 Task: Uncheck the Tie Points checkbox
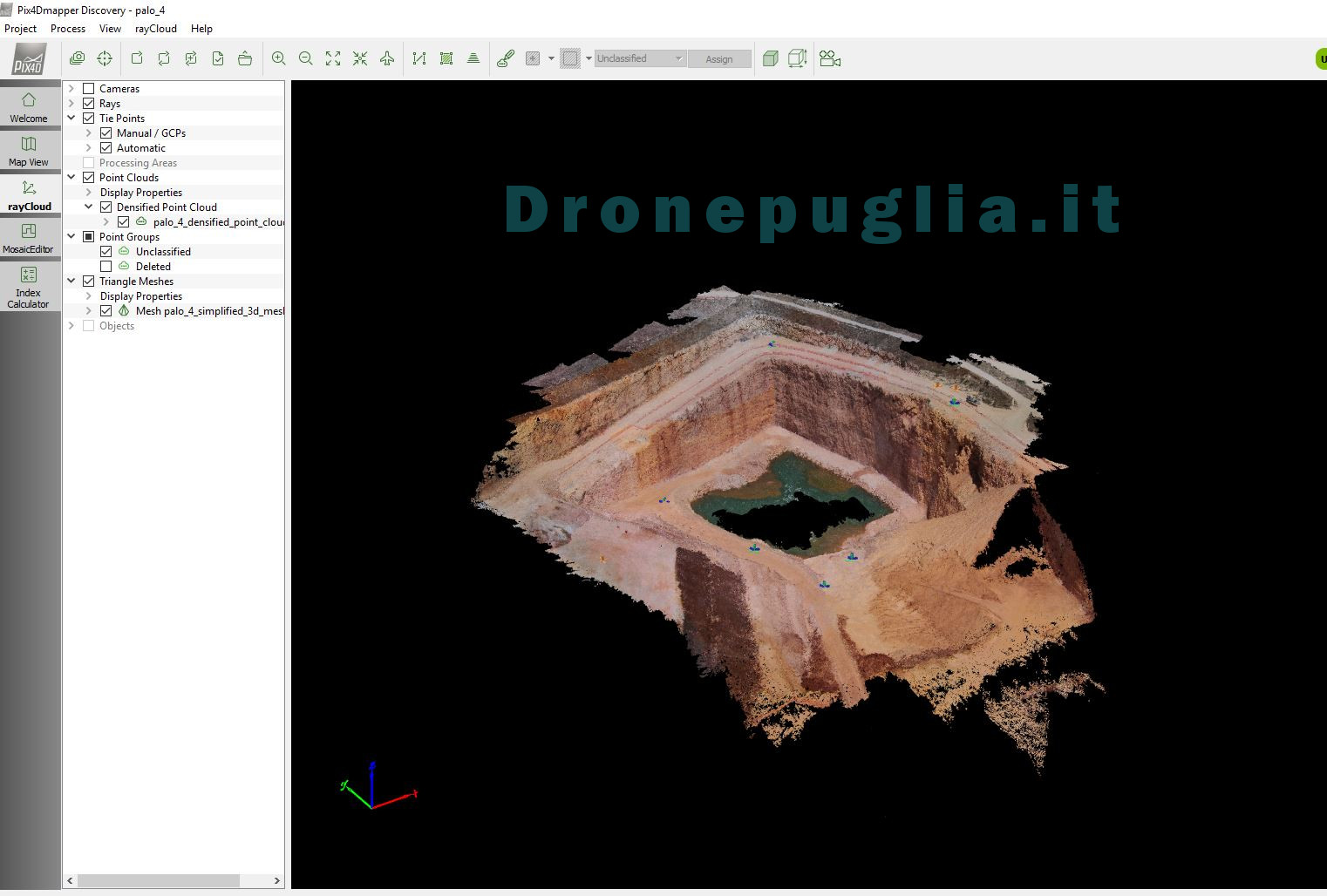coord(88,119)
